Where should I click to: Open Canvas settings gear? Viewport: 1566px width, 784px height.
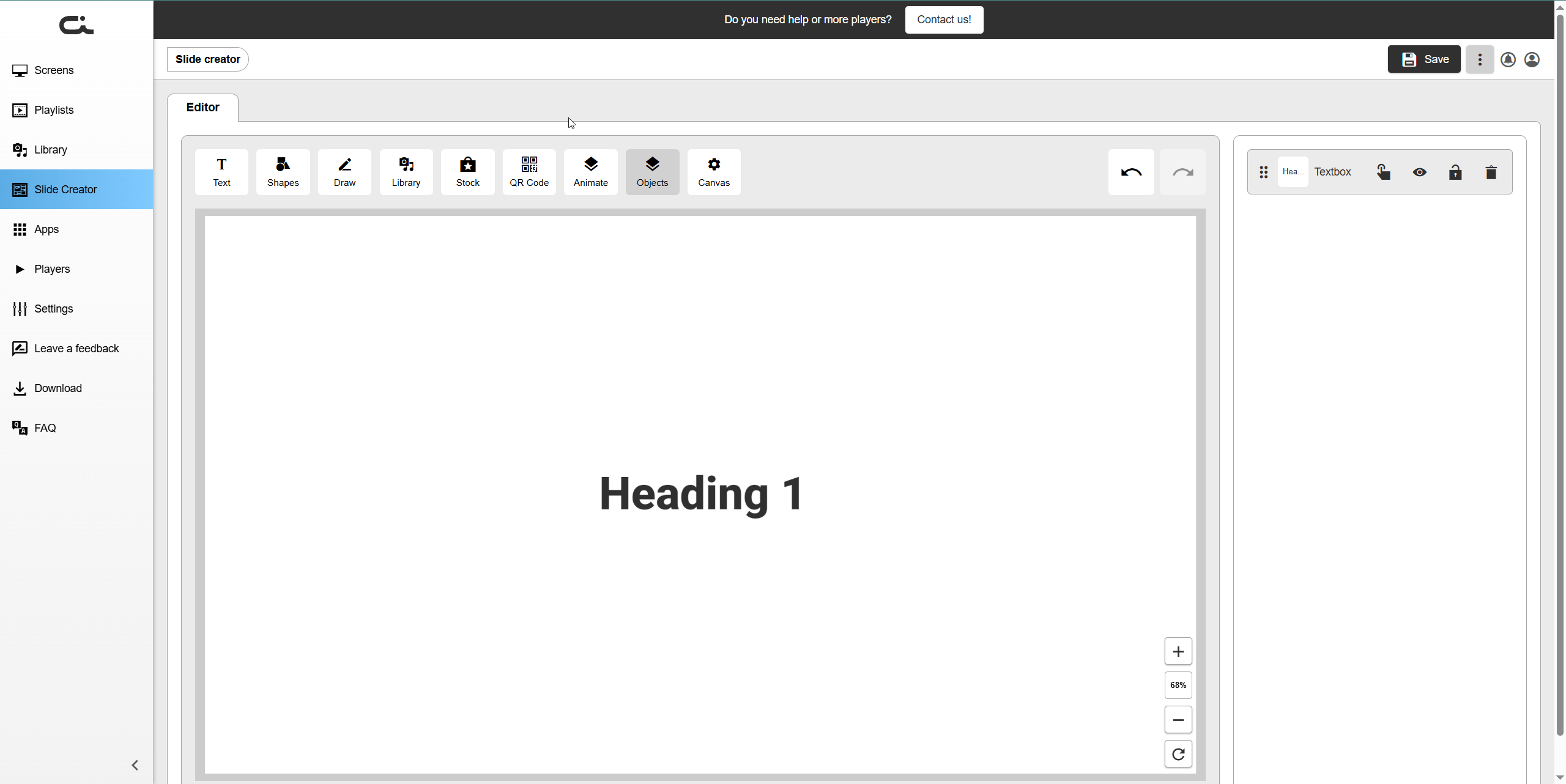click(713, 172)
